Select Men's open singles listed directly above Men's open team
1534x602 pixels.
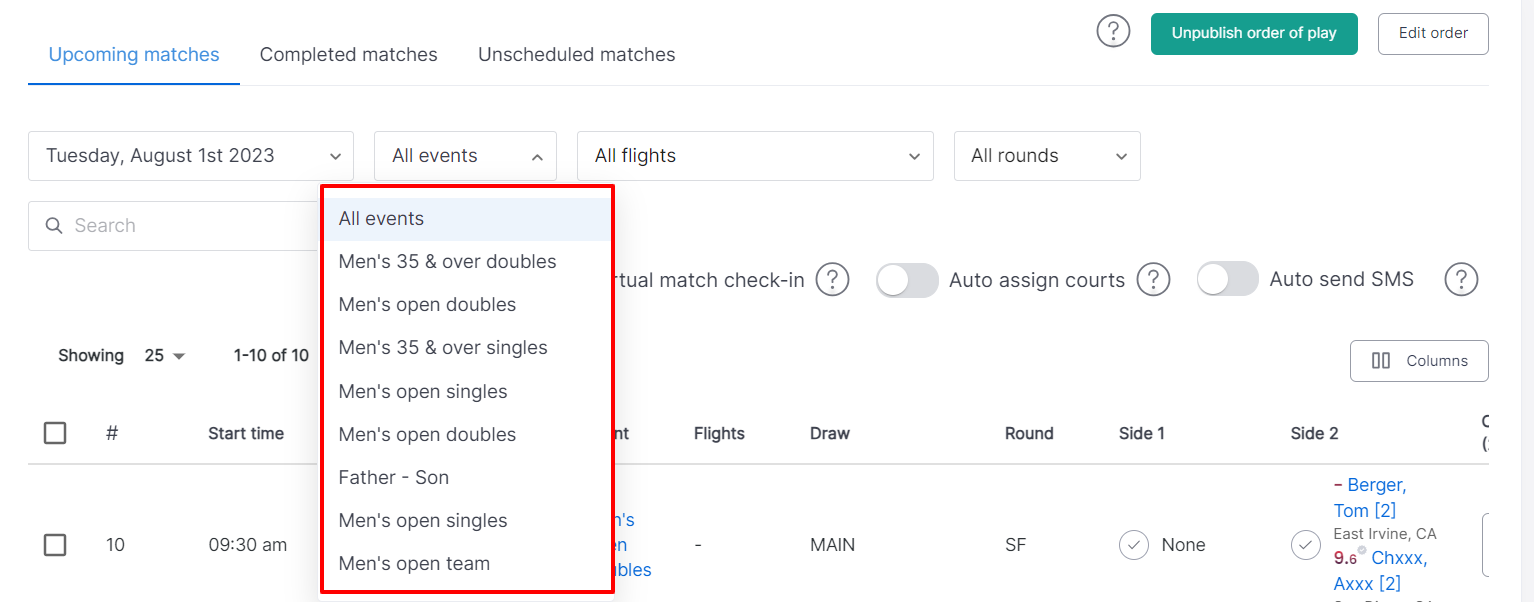point(467,521)
